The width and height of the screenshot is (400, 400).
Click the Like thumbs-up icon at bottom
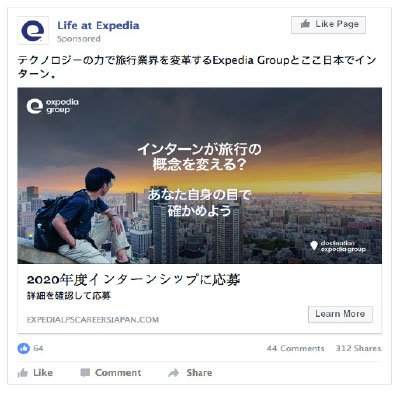point(23,373)
